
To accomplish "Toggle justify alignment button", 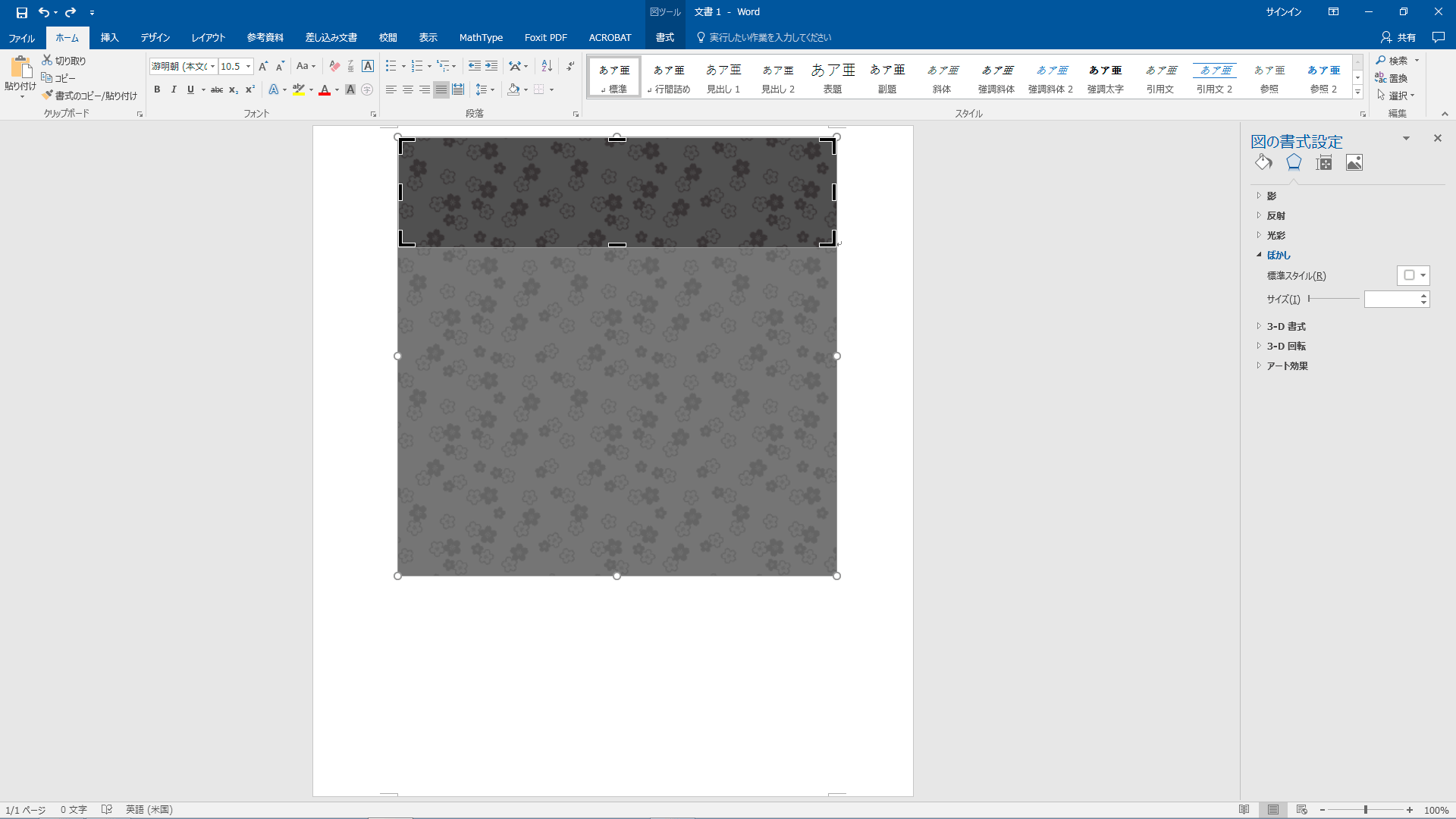I will (x=441, y=89).
